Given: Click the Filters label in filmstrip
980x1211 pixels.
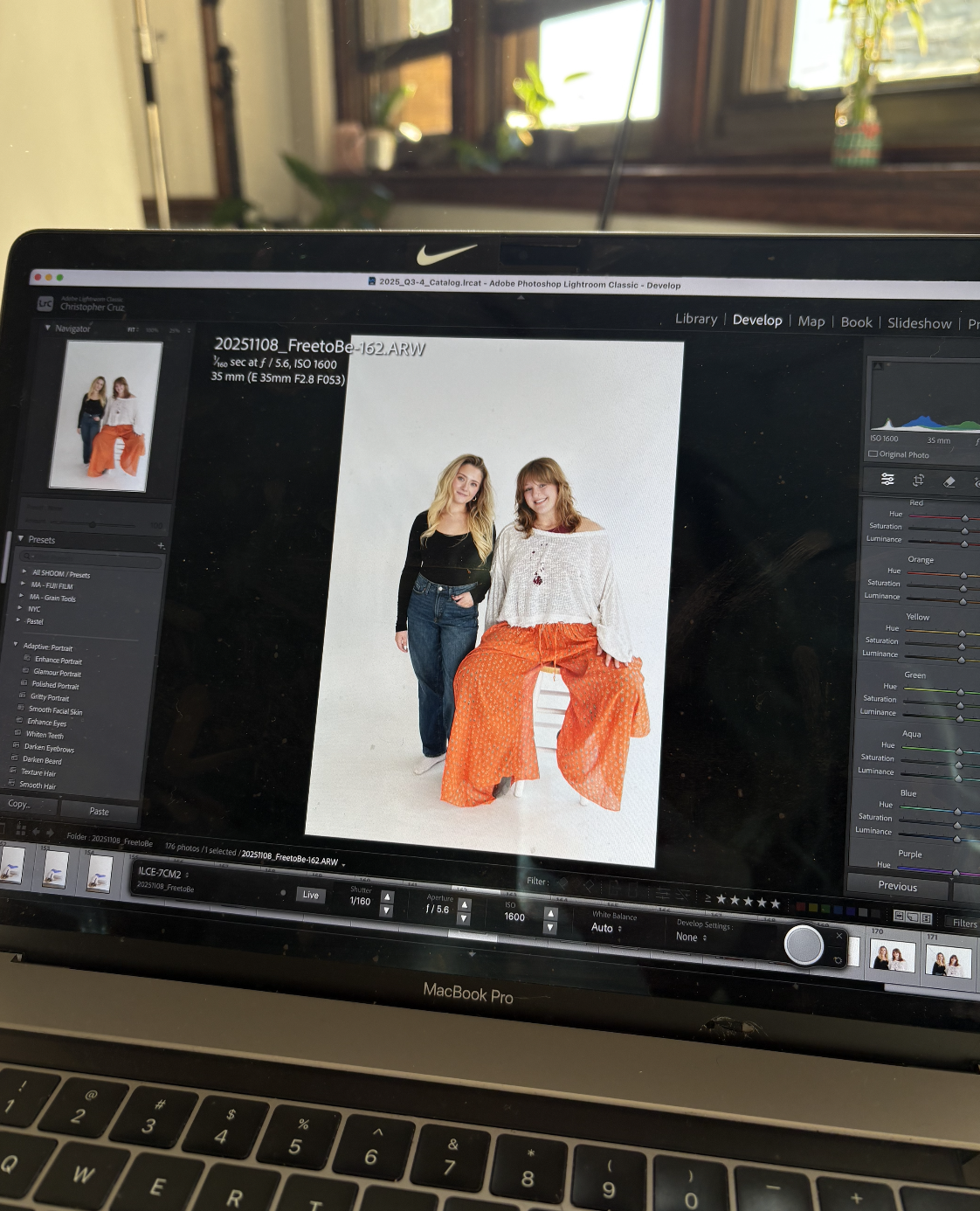Looking at the screenshot, I should click(x=964, y=923).
